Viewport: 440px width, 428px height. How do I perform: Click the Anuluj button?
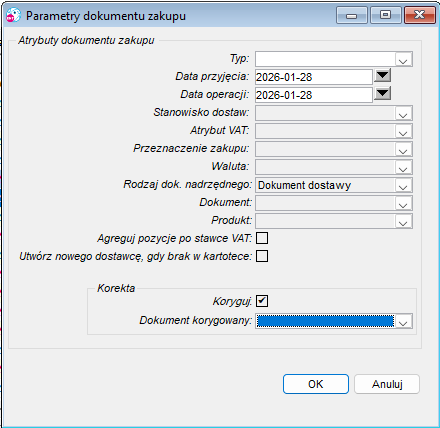pos(387,384)
